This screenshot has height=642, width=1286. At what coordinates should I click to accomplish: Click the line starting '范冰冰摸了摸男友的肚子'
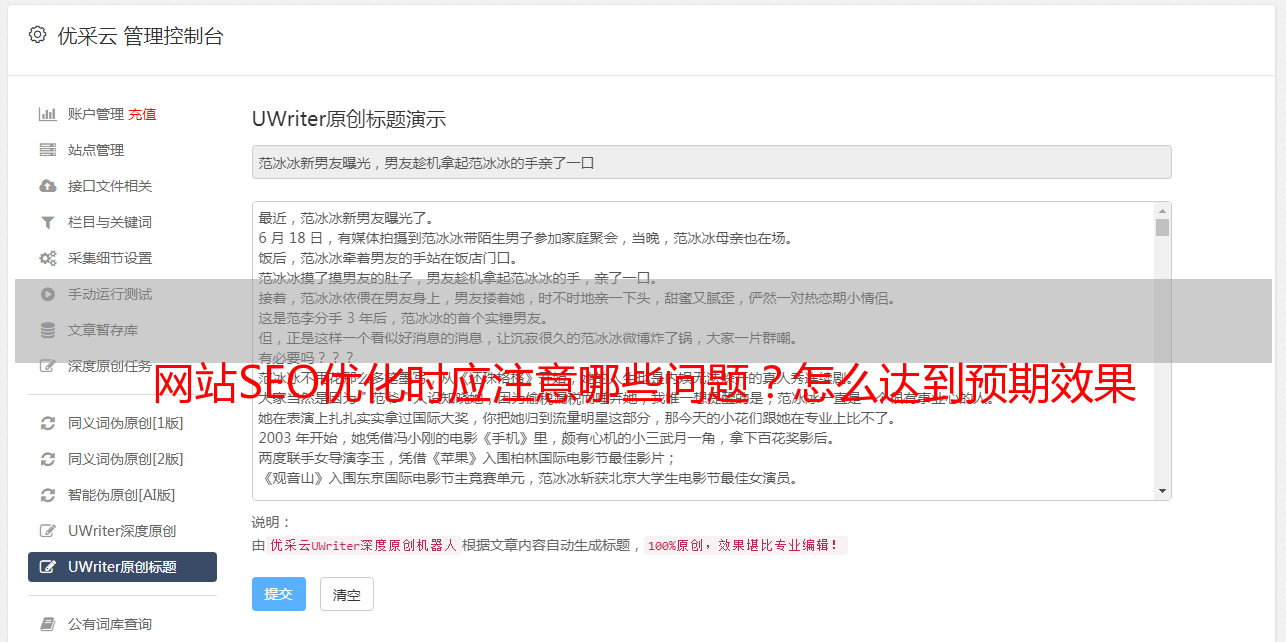(x=459, y=278)
